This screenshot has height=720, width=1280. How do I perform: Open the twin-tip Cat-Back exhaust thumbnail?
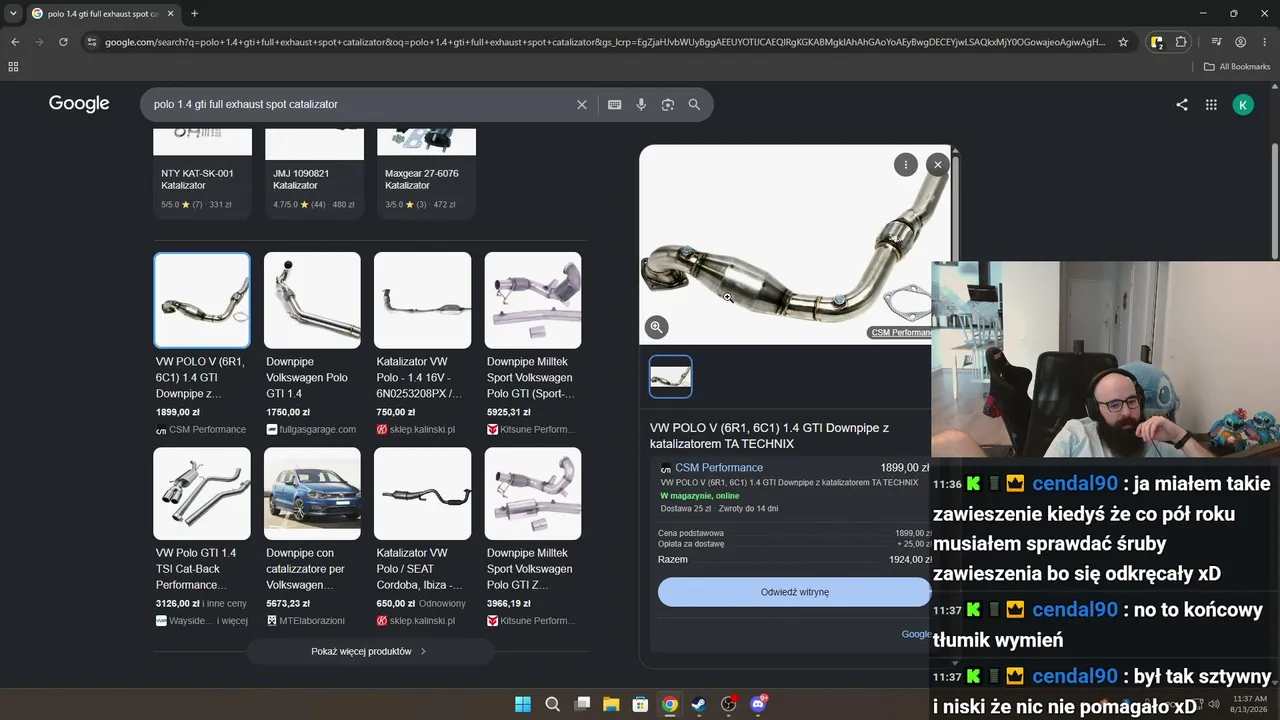[x=202, y=493]
